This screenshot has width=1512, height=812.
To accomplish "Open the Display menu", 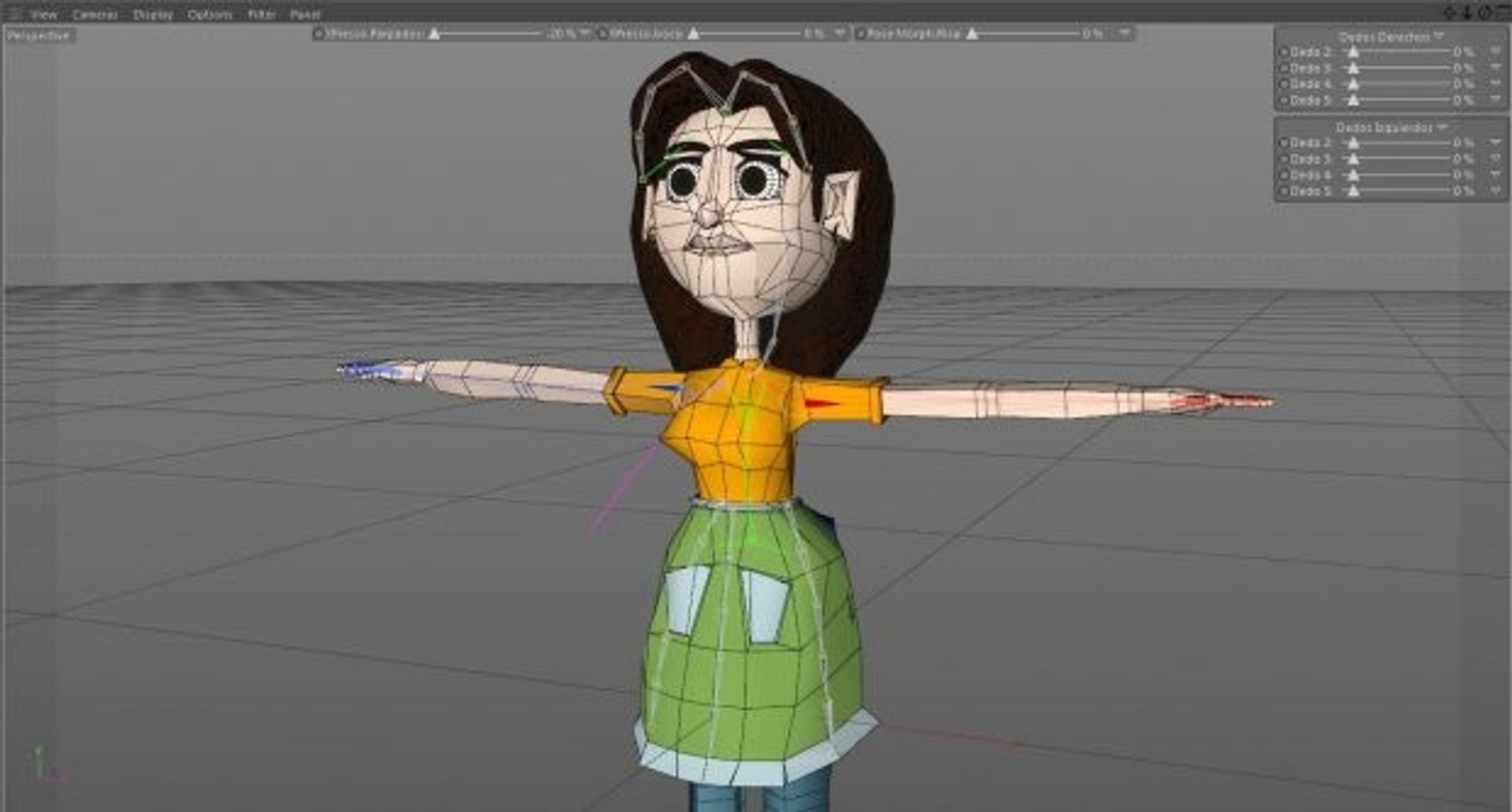I will click(x=153, y=14).
